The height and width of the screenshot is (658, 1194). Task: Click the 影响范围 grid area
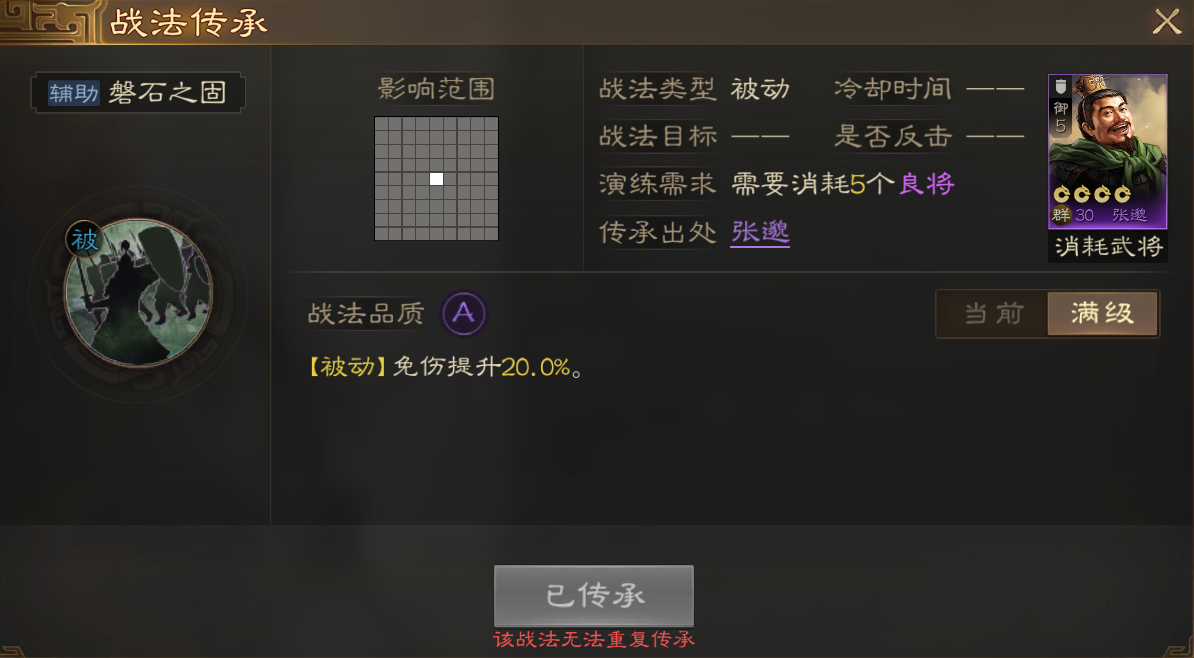[436, 178]
